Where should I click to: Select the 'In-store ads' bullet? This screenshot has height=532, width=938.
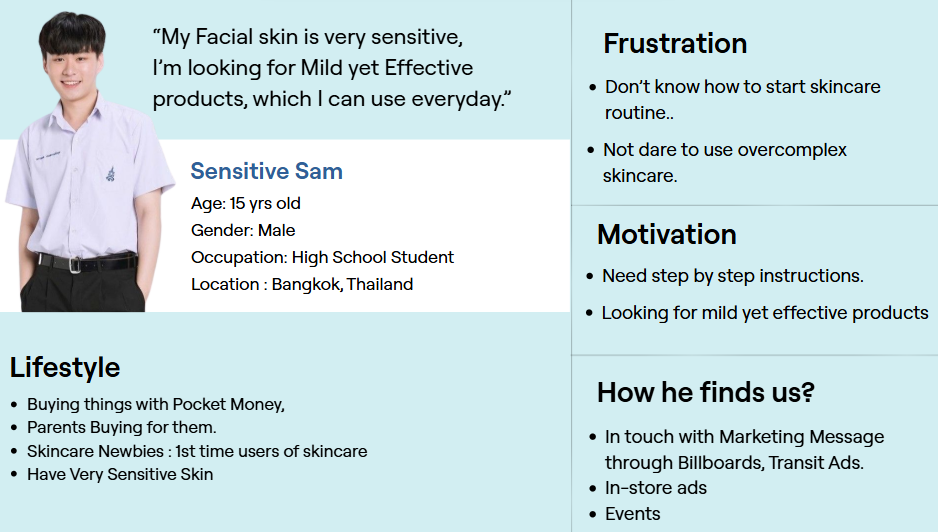coord(656,488)
